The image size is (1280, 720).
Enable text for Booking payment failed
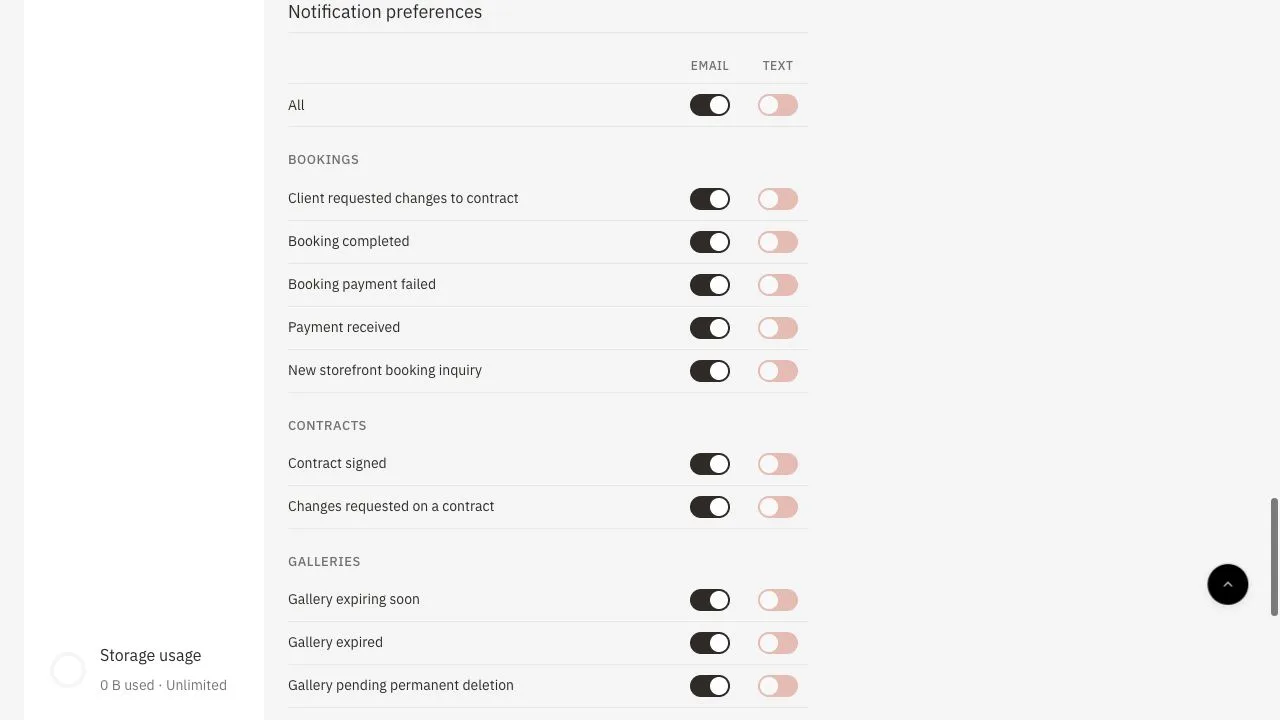[x=778, y=285]
